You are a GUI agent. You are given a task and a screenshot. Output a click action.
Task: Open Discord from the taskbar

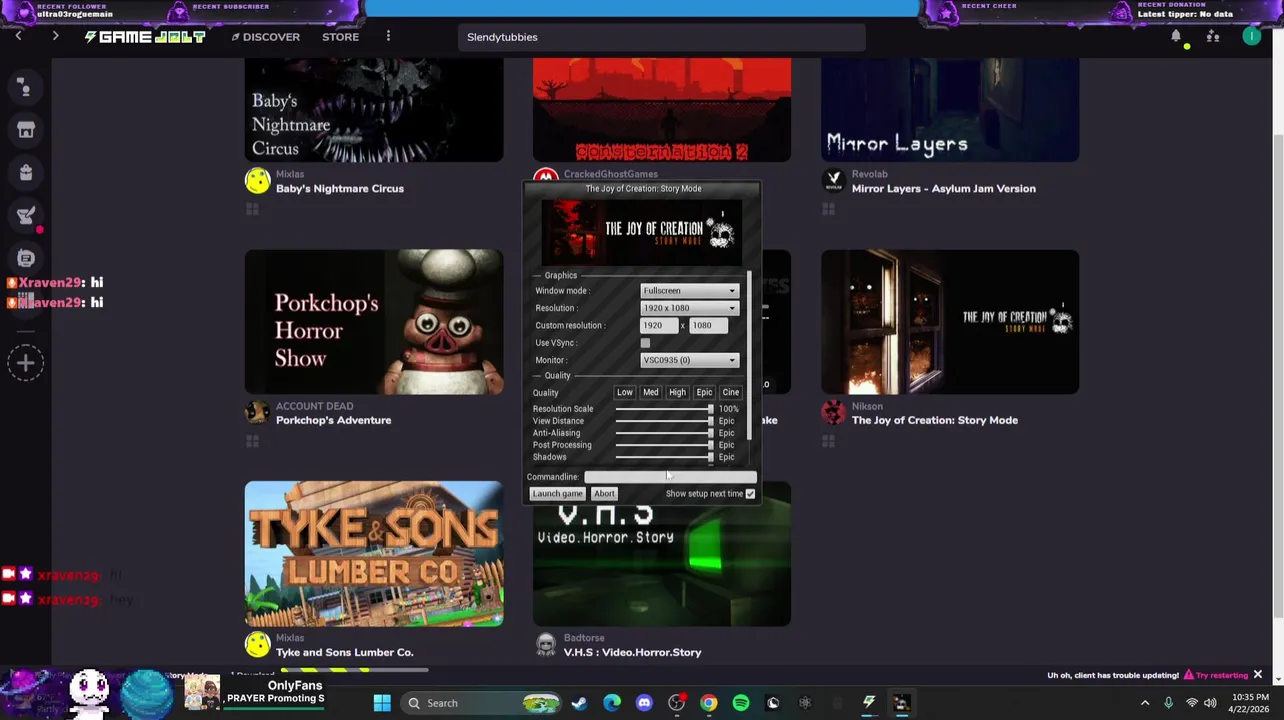click(644, 703)
